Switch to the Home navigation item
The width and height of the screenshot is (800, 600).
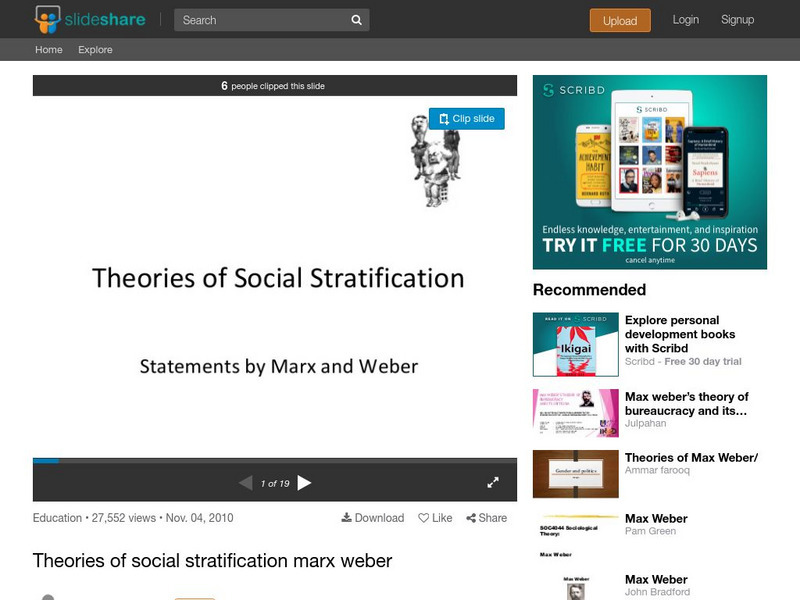(x=48, y=48)
